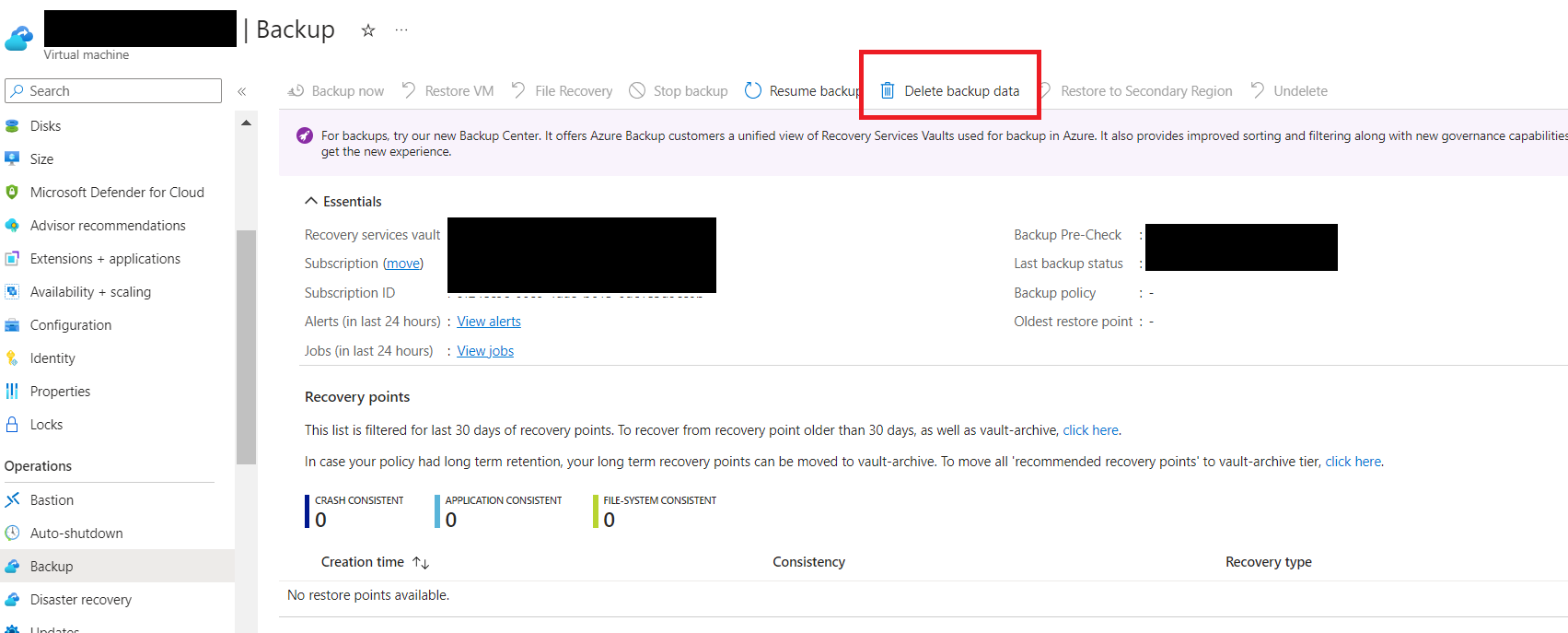Collapse the sidebar with double chevron

point(242,91)
